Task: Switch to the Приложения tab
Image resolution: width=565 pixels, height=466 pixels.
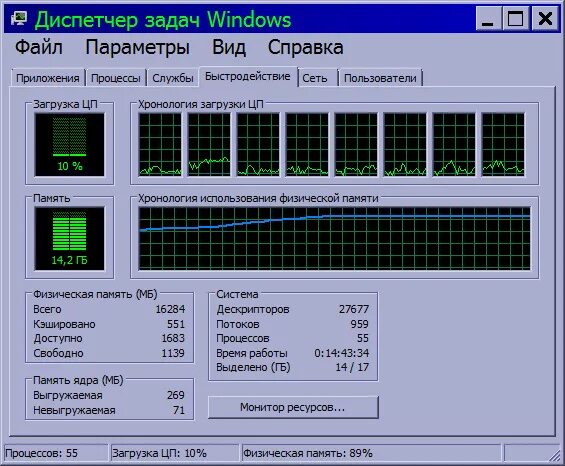Action: [x=48, y=78]
